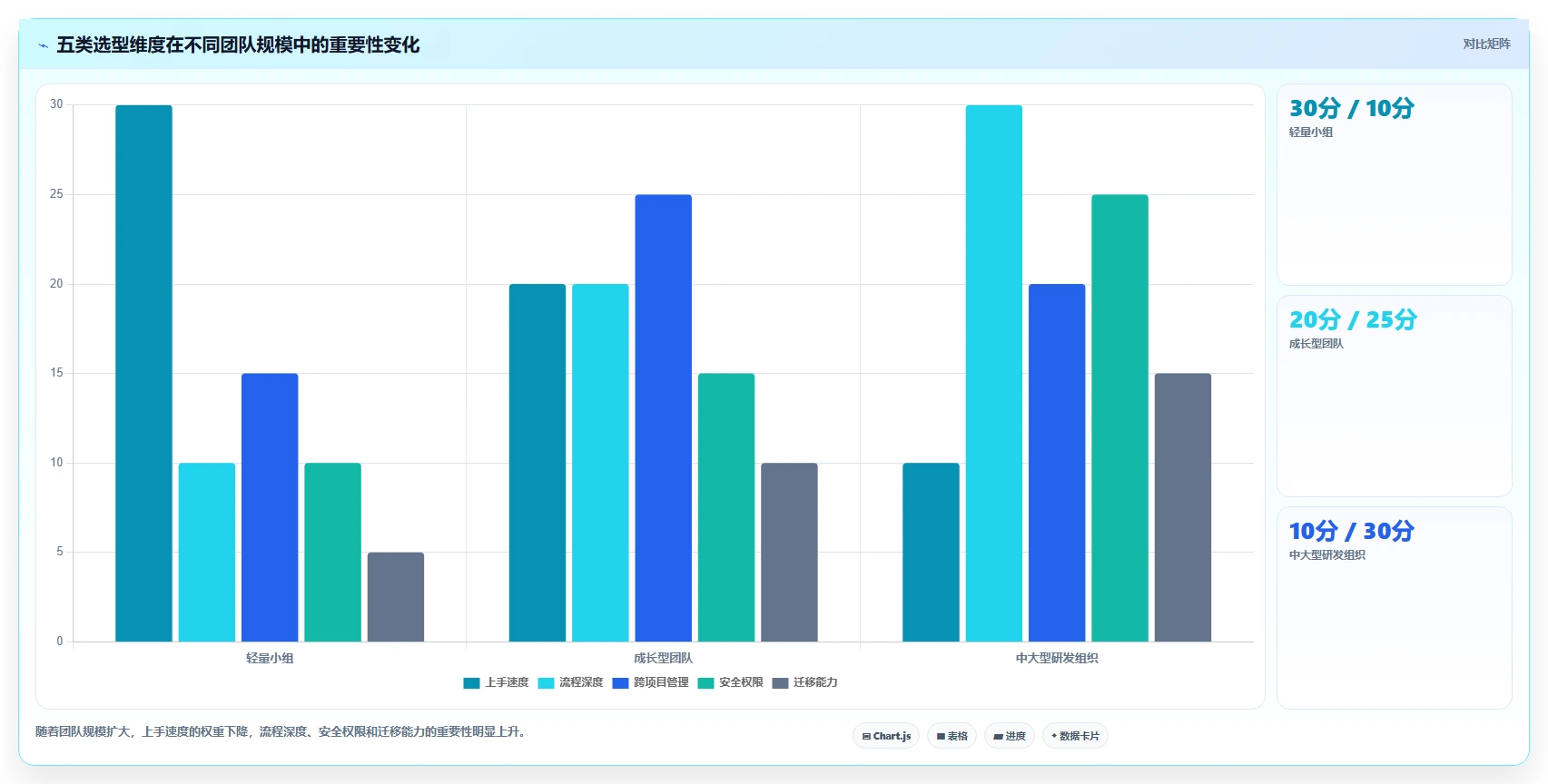The width and height of the screenshot is (1548, 784).
Task: Click 跨项目管理 bar in 成长型团队 group
Action: (664, 418)
